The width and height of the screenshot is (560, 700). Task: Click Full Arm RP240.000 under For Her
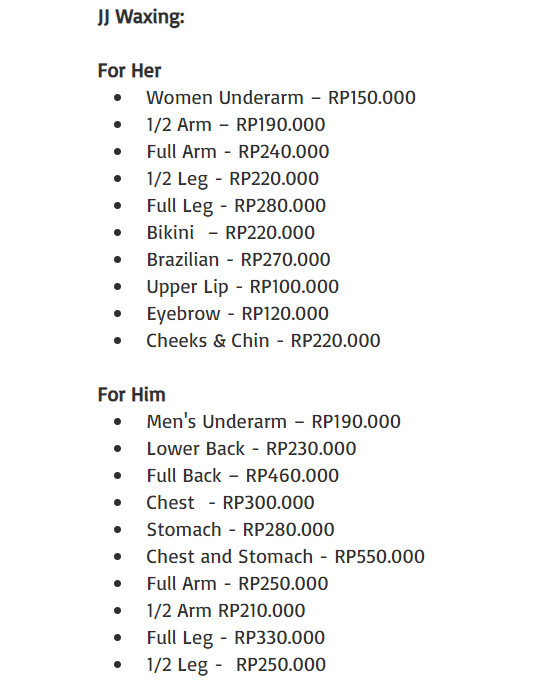238,152
